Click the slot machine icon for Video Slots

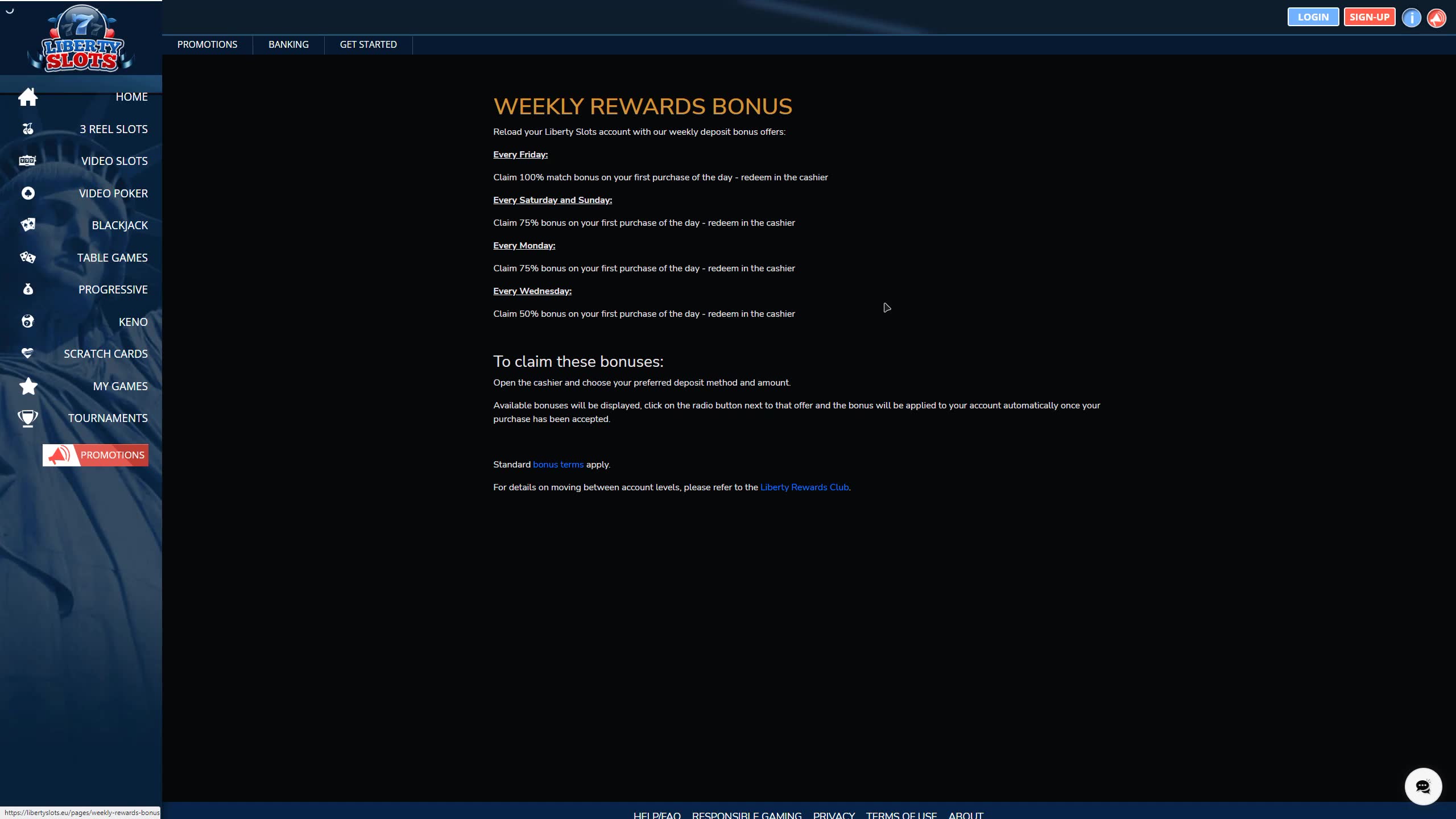pyautogui.click(x=27, y=161)
